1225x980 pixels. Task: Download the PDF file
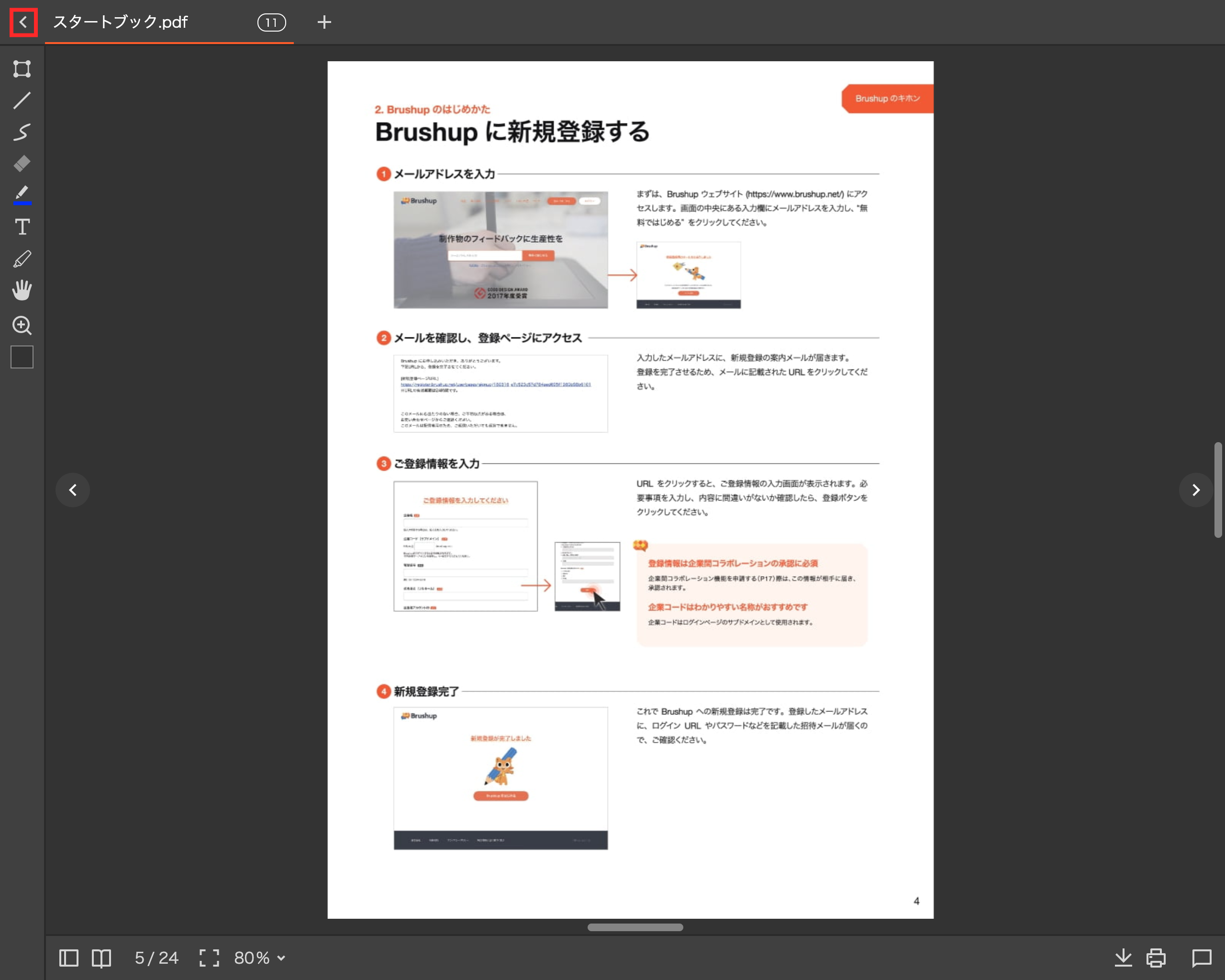(1123, 958)
